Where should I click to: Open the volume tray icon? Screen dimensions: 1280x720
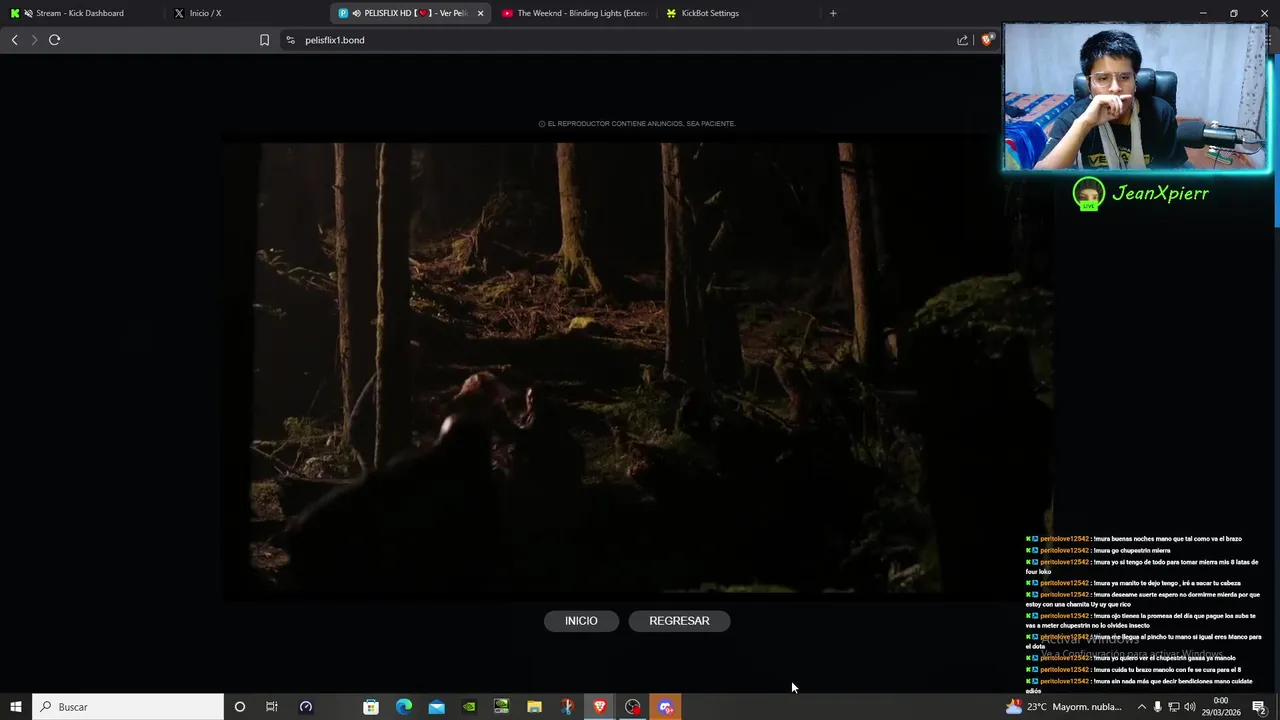tap(1190, 707)
